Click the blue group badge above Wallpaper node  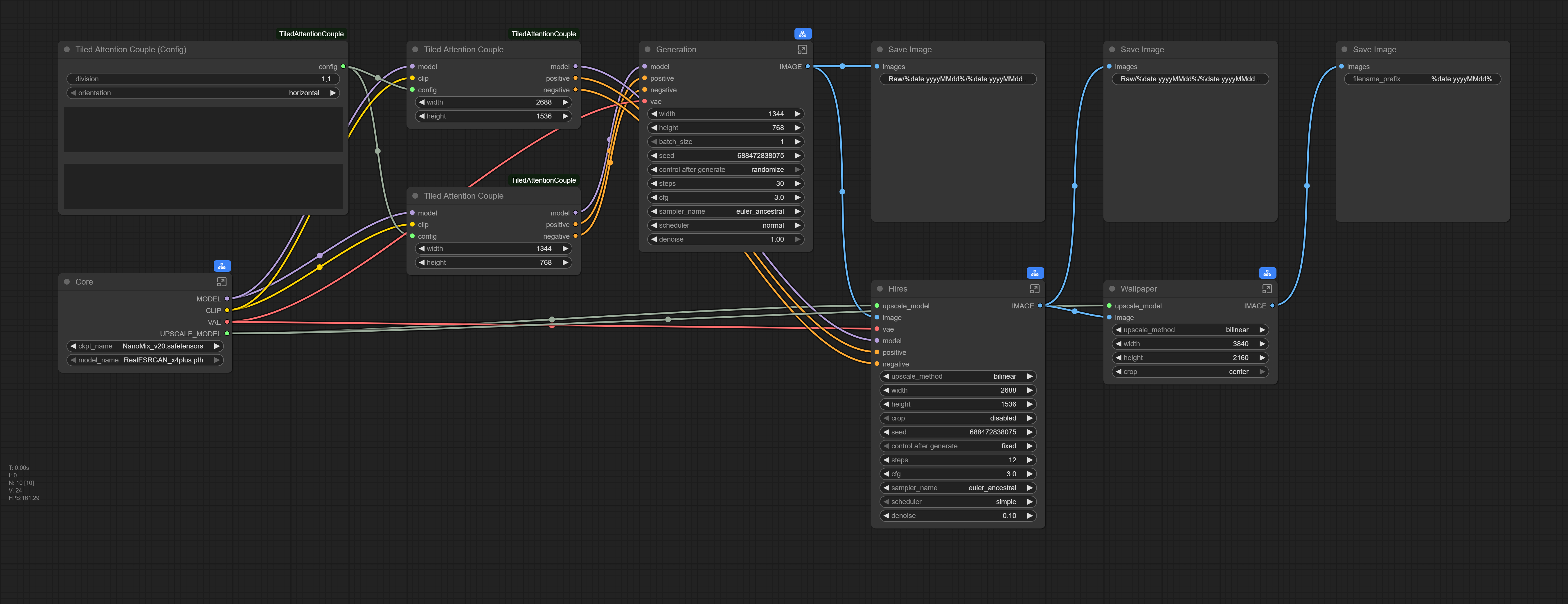pos(1267,273)
